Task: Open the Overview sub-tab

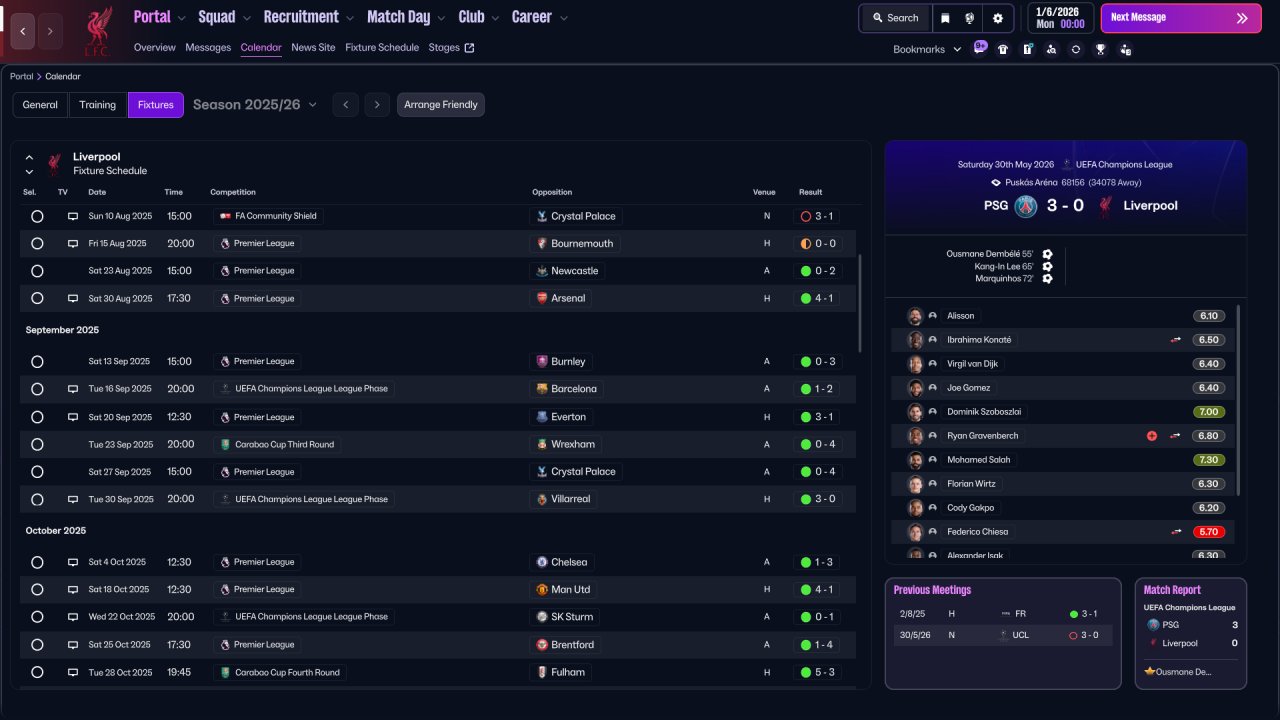Action: pyautogui.click(x=155, y=47)
